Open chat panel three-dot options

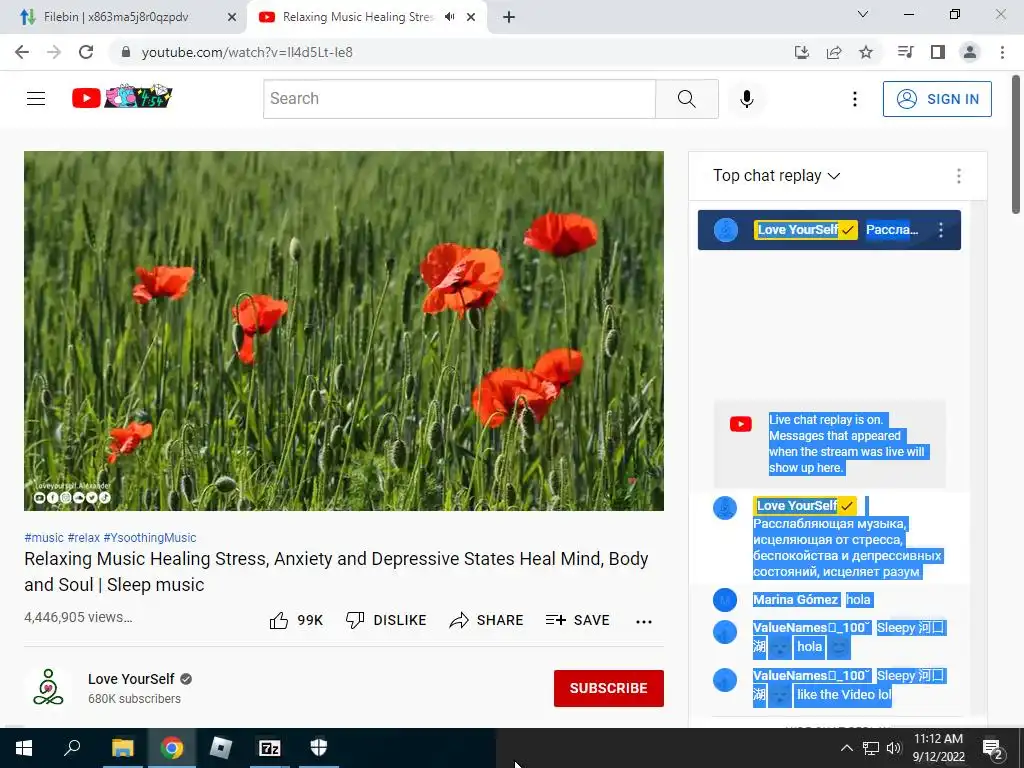point(958,176)
